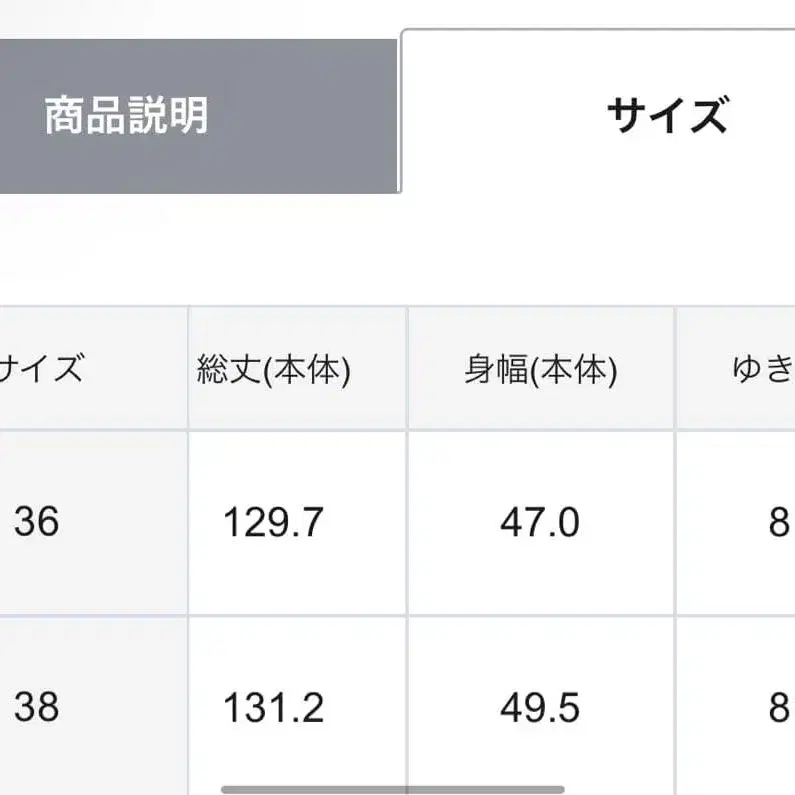Viewport: 795px width, 795px height.
Task: Click scrollbar track left of the thumb
Action: 110,788
